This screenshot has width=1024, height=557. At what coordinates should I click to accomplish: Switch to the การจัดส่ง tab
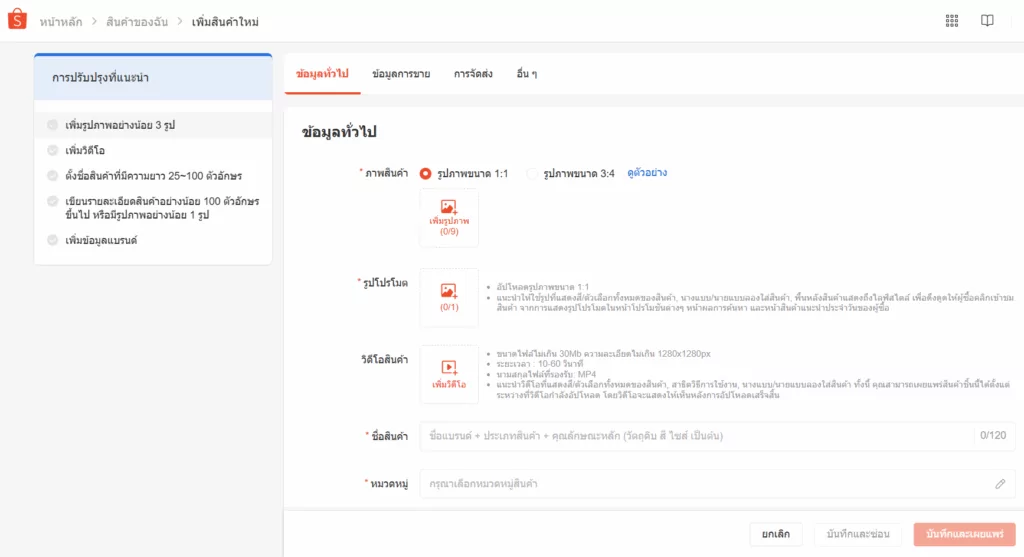473,74
